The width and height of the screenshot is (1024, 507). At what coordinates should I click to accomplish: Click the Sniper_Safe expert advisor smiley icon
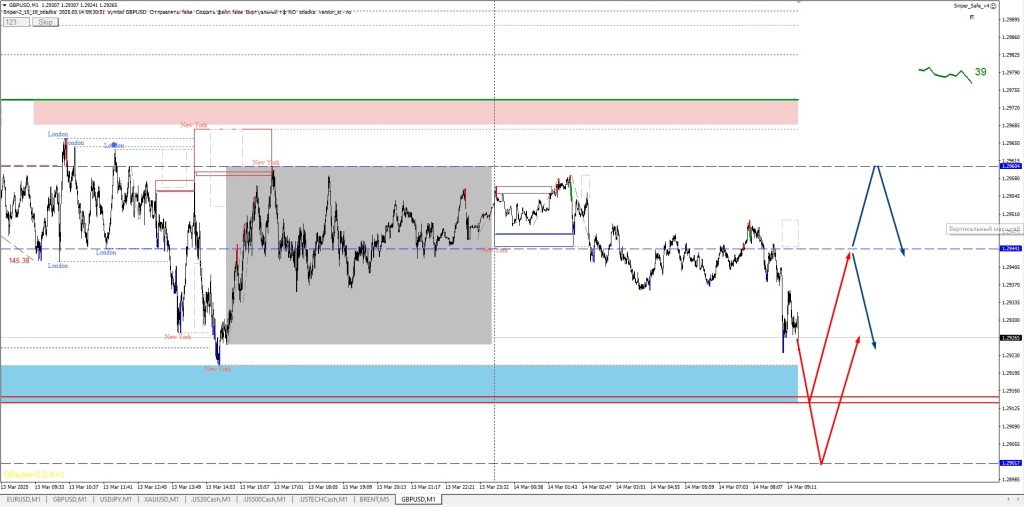click(x=991, y=6)
